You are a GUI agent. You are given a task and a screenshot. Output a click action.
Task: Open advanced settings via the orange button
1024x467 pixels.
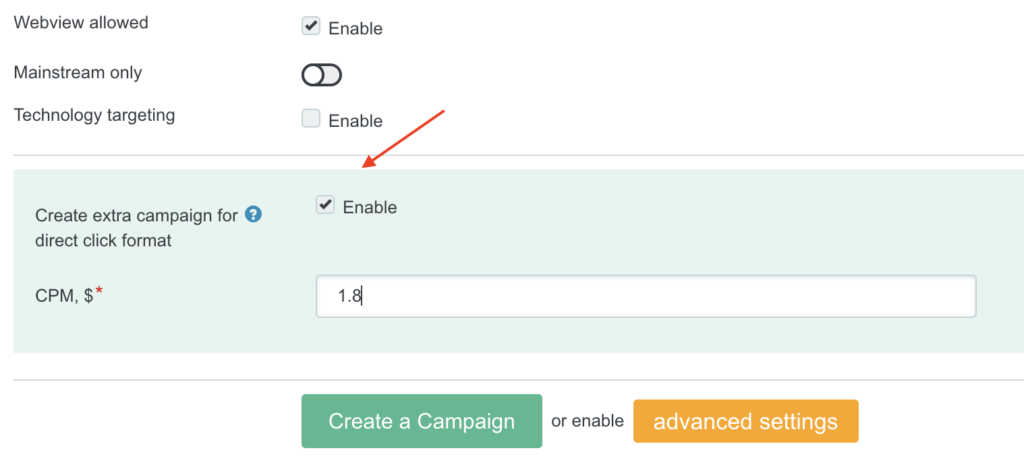pos(745,421)
